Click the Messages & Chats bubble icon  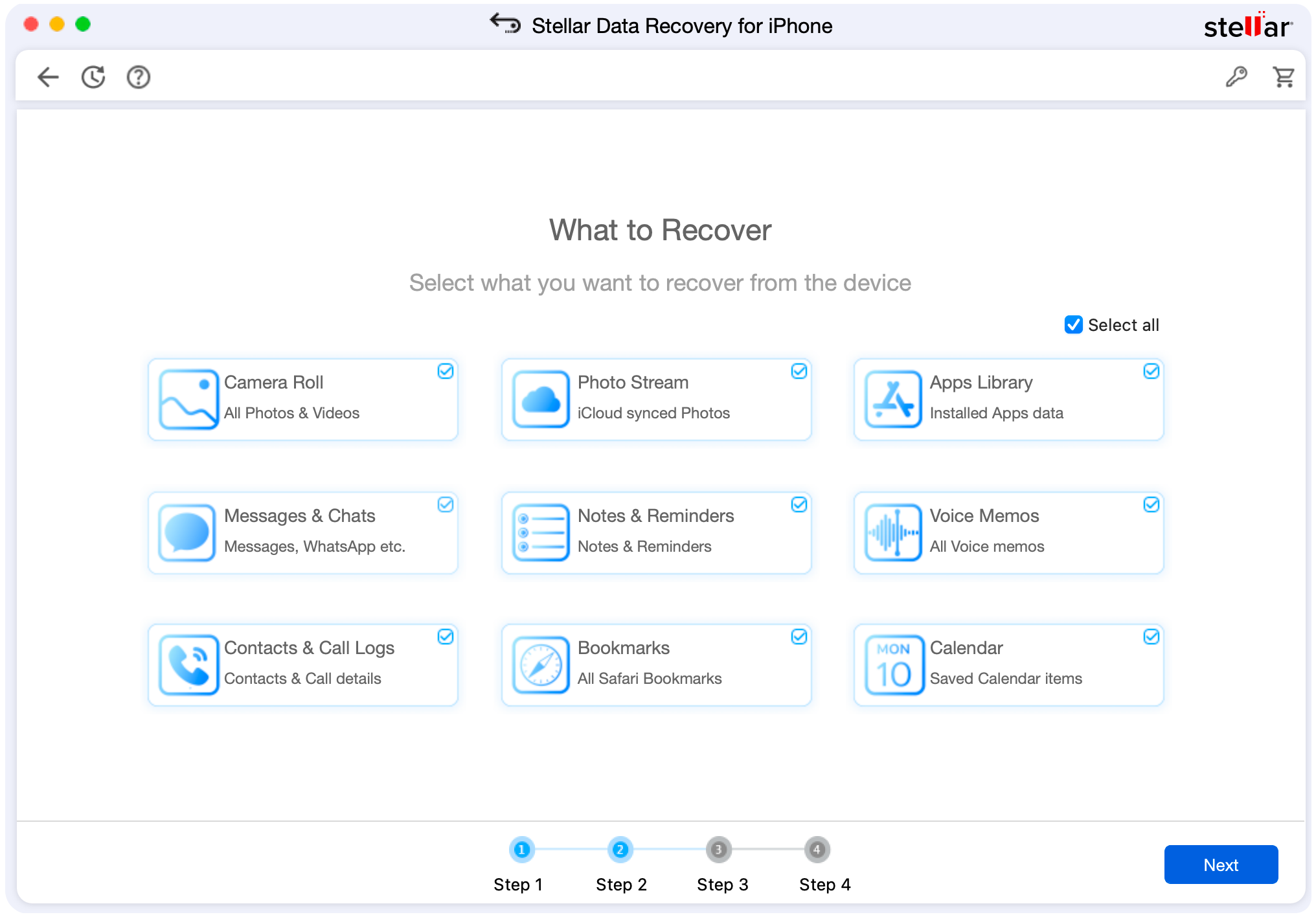point(187,532)
